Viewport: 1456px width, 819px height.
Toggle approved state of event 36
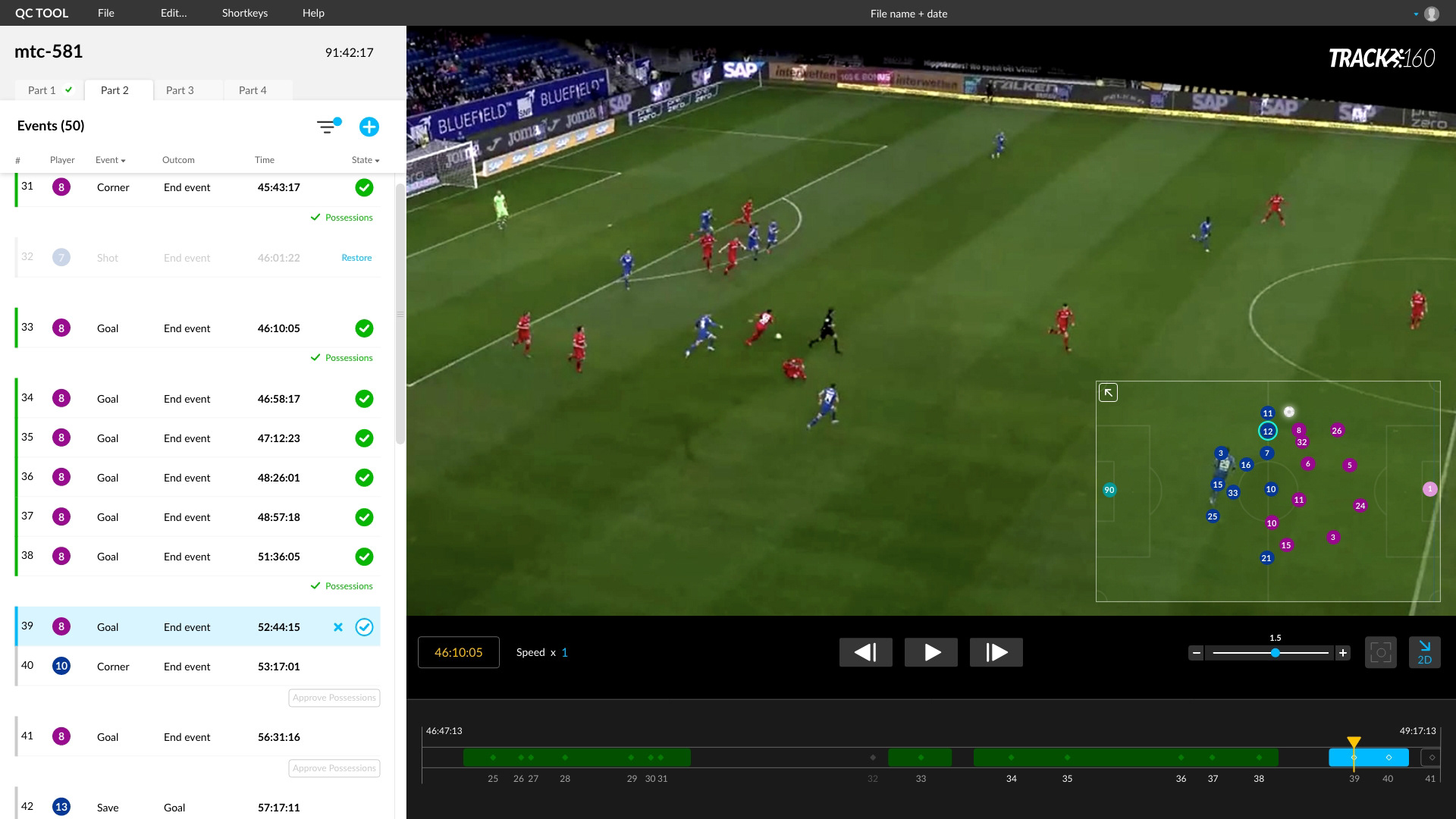click(x=365, y=478)
